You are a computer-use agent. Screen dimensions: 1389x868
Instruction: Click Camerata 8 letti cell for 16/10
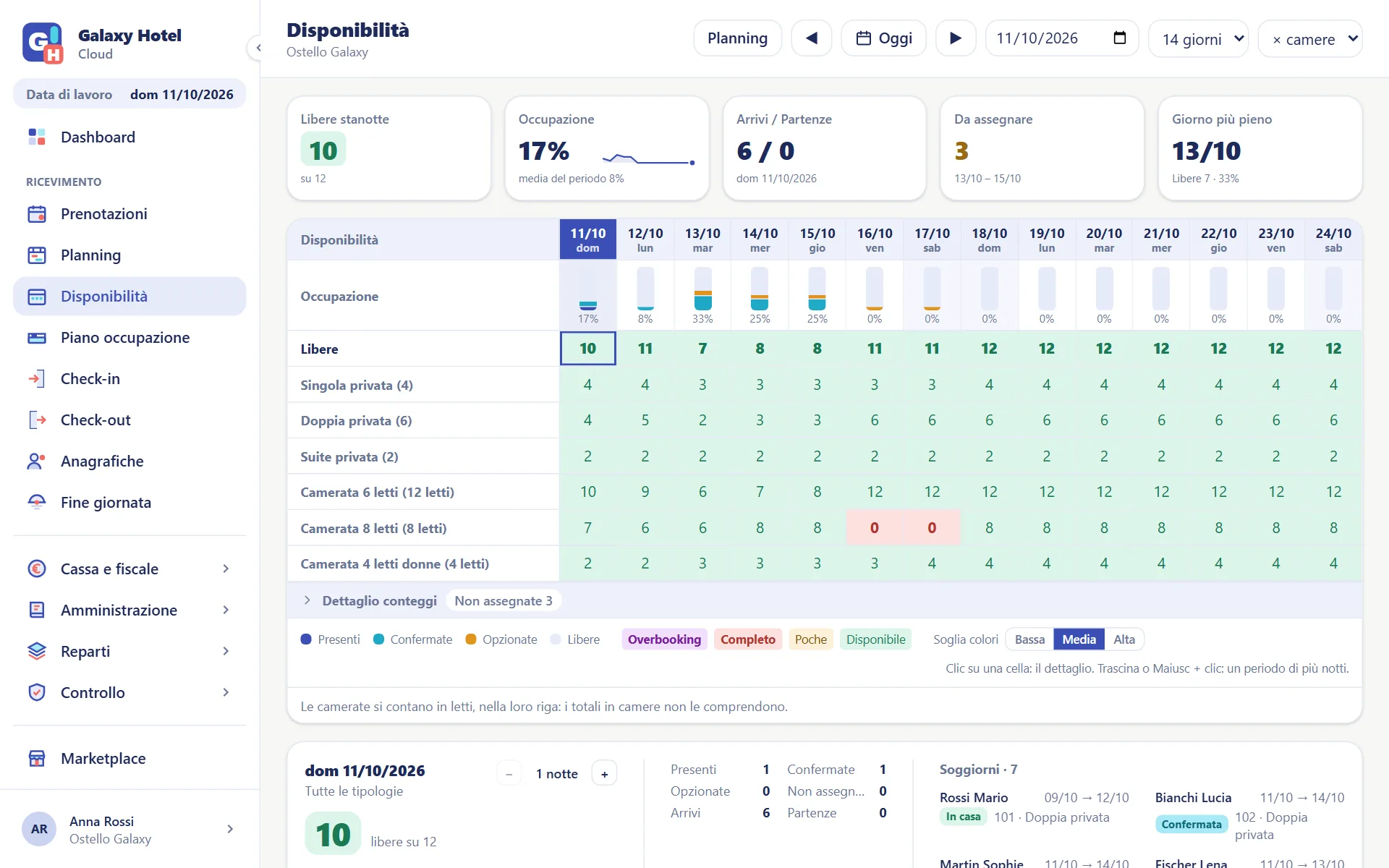coord(875,528)
